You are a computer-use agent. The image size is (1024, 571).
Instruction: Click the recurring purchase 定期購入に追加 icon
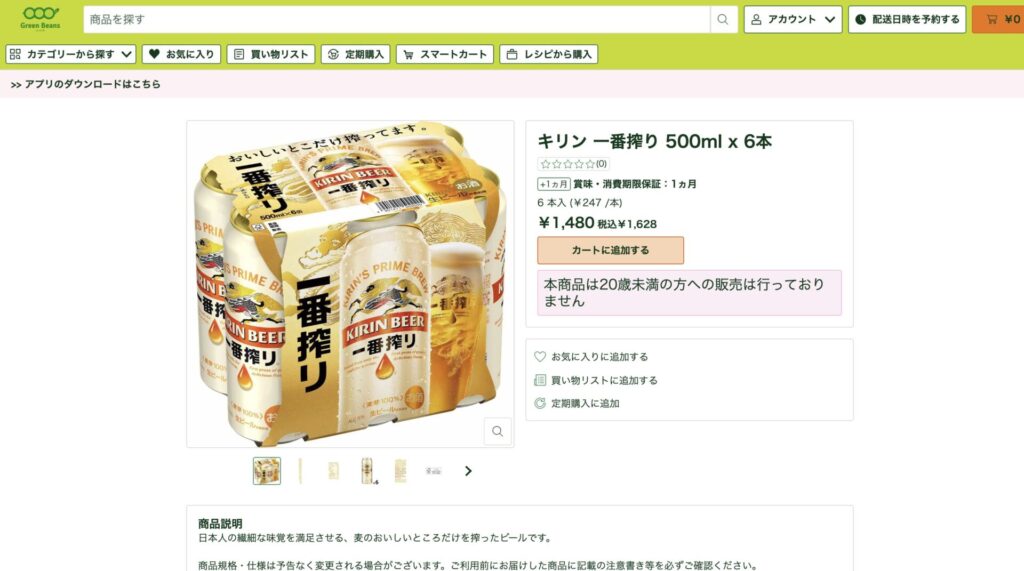[x=540, y=403]
